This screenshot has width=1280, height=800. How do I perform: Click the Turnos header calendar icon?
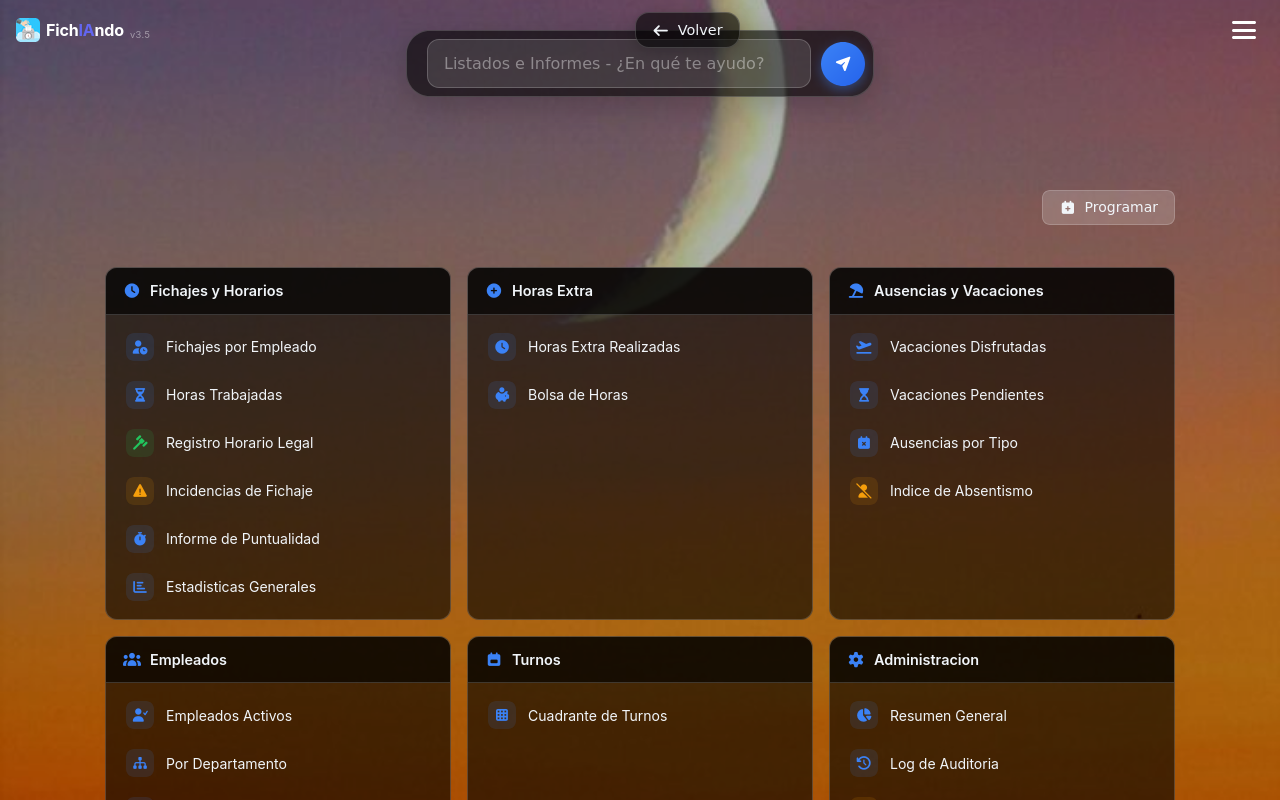point(494,660)
